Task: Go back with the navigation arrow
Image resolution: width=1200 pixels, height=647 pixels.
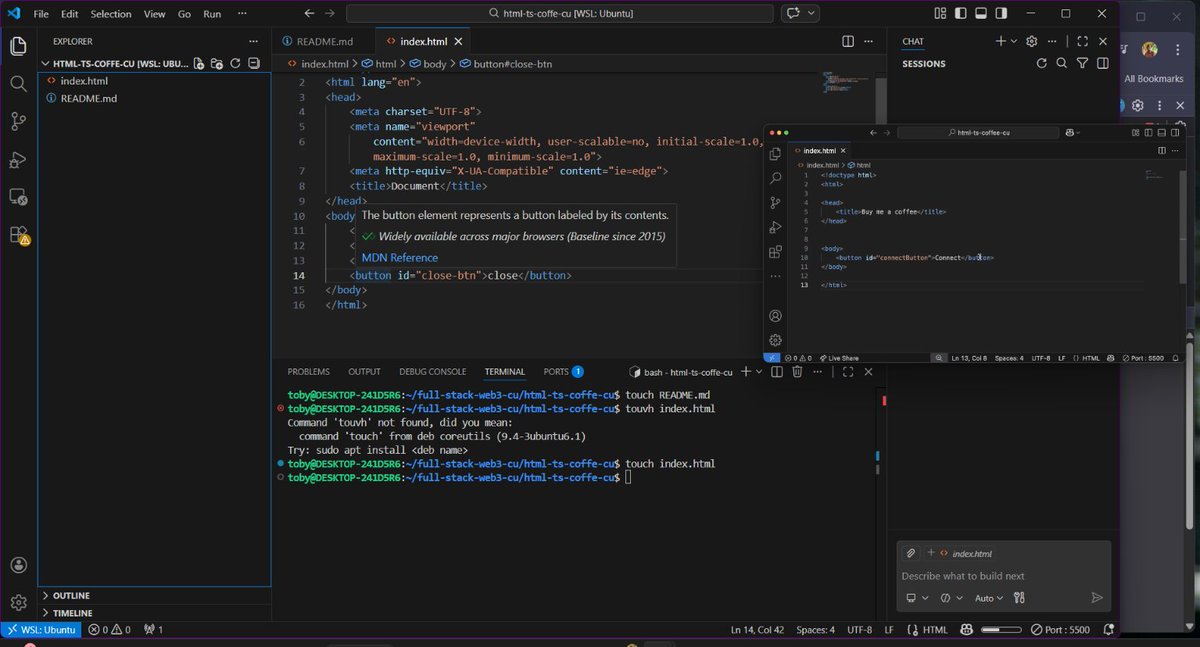Action: 308,14
